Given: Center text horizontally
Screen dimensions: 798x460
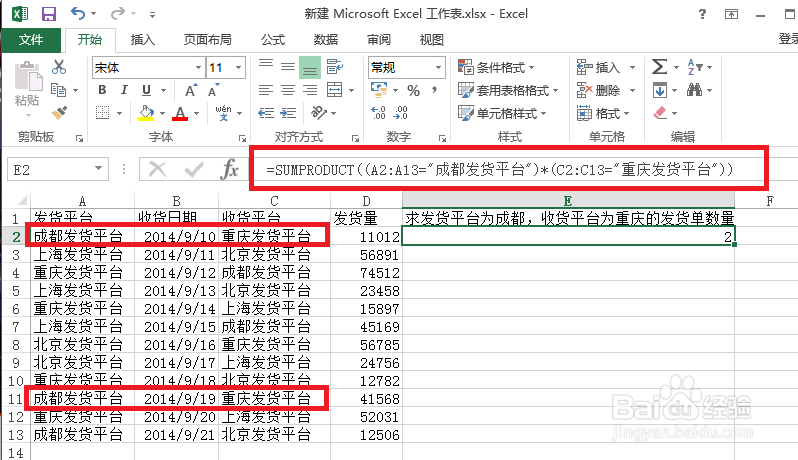Looking at the screenshot, I should [288, 91].
